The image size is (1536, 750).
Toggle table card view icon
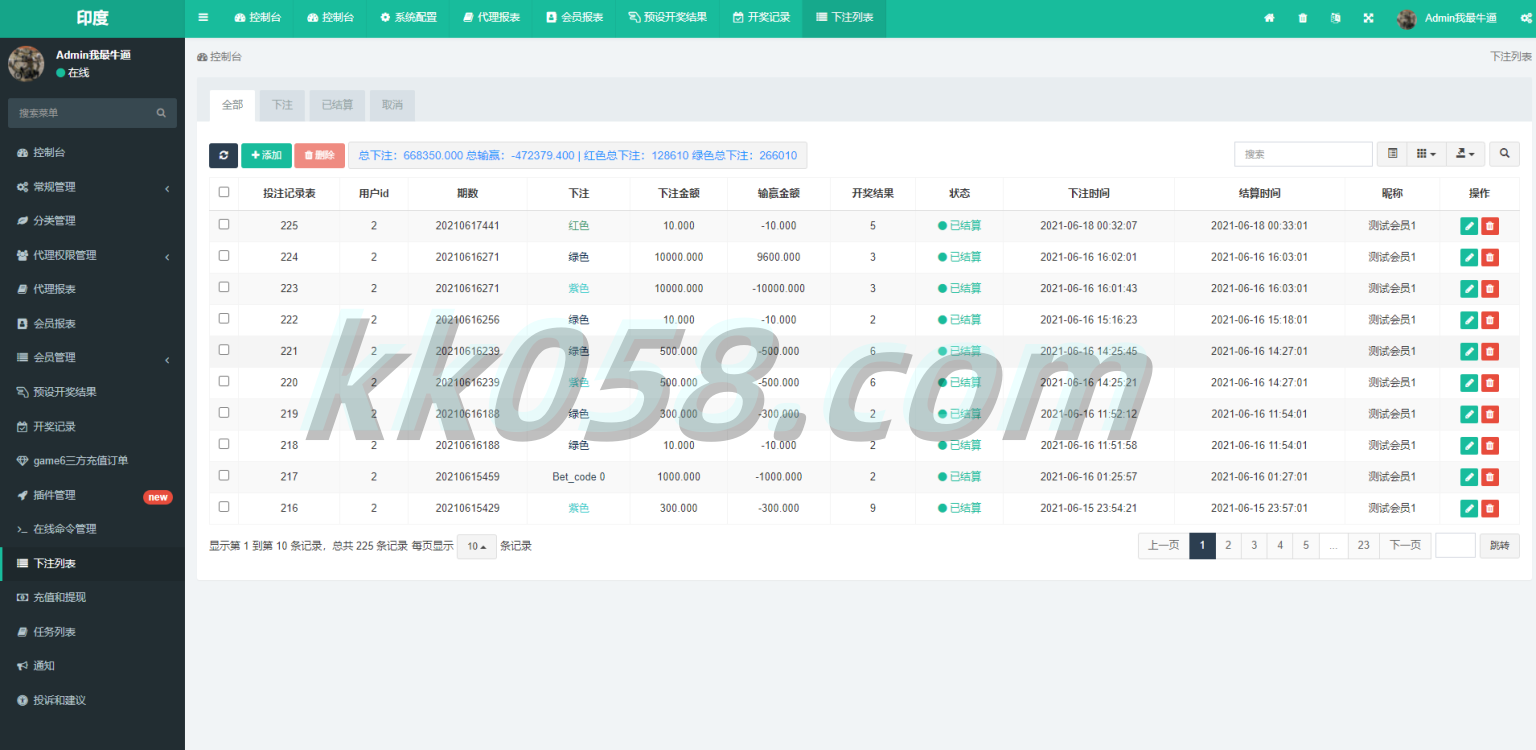point(1392,154)
